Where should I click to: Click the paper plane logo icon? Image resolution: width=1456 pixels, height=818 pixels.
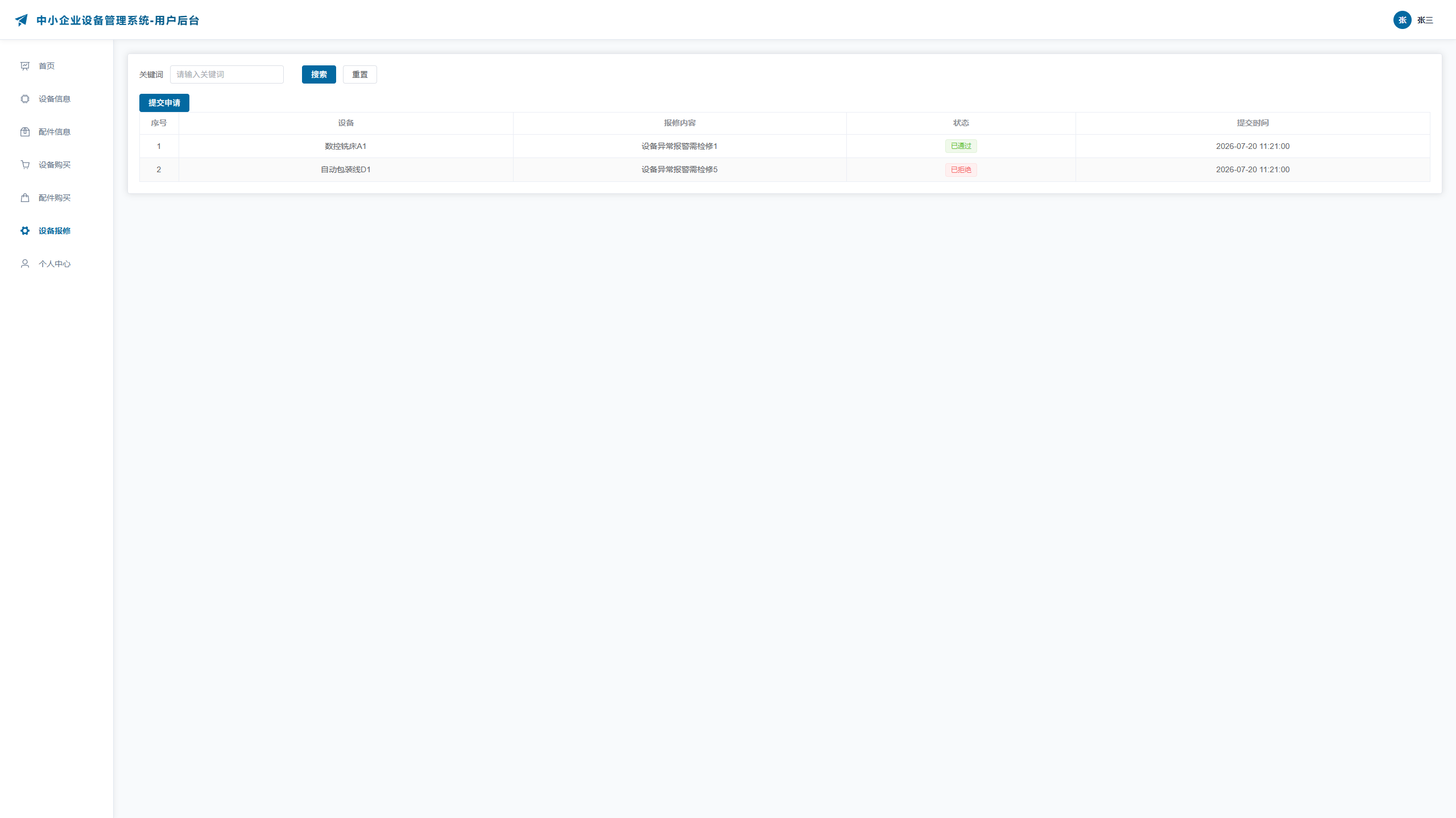coord(22,20)
